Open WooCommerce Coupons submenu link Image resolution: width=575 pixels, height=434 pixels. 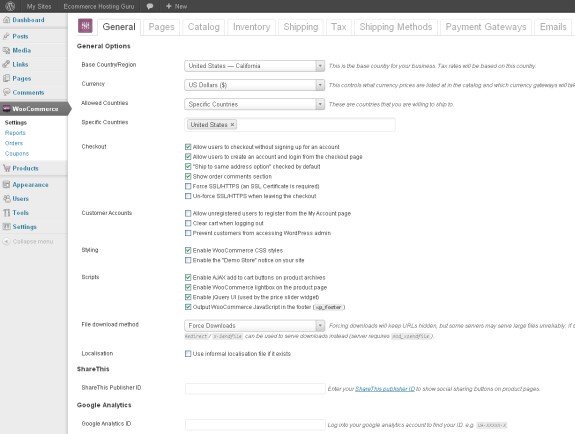[x=17, y=153]
